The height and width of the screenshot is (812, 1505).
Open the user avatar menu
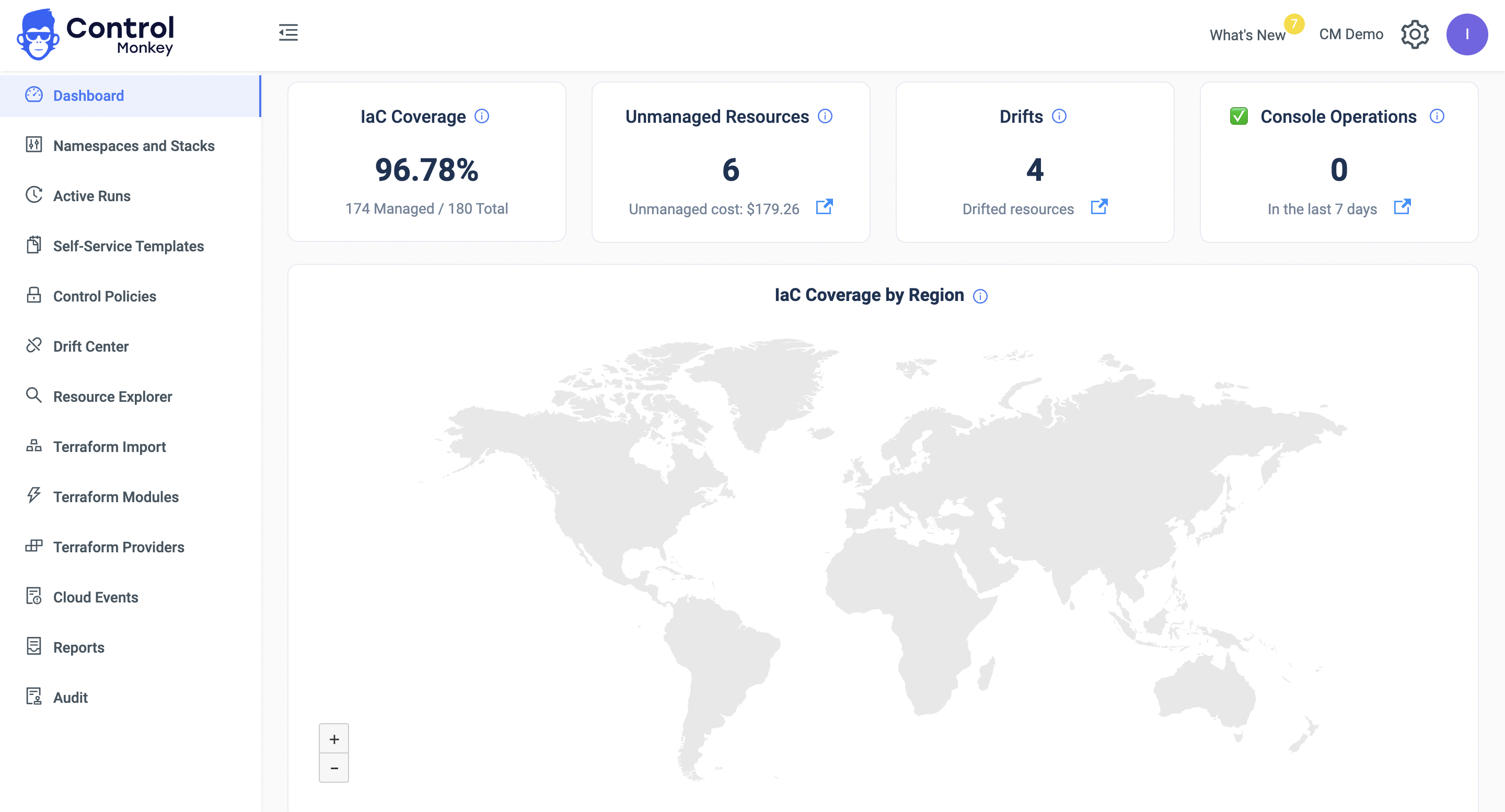pos(1466,34)
